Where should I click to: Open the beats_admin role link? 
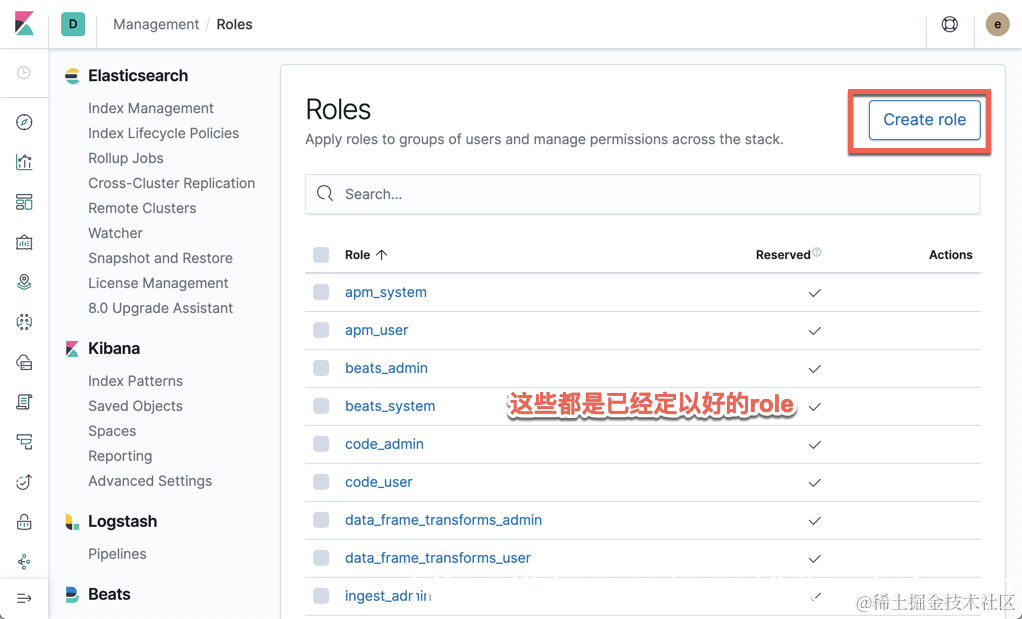coord(387,368)
